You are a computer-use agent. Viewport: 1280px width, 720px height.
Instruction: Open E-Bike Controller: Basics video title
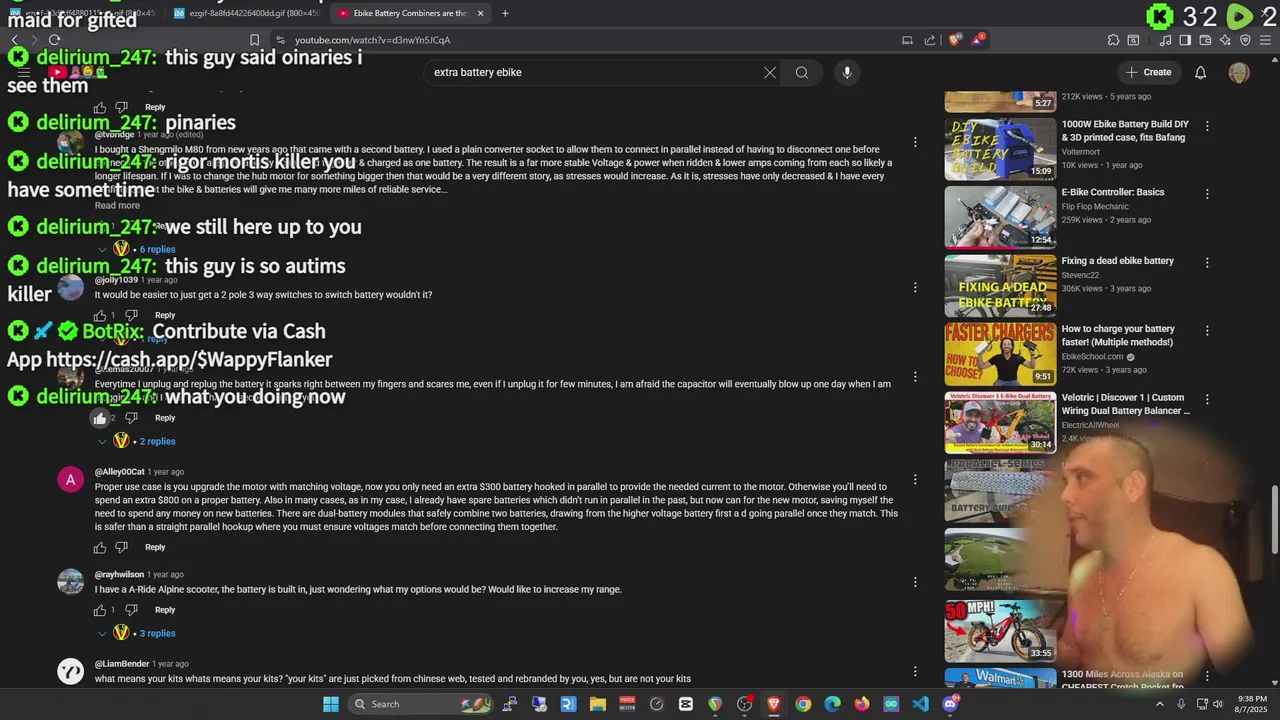point(1113,192)
